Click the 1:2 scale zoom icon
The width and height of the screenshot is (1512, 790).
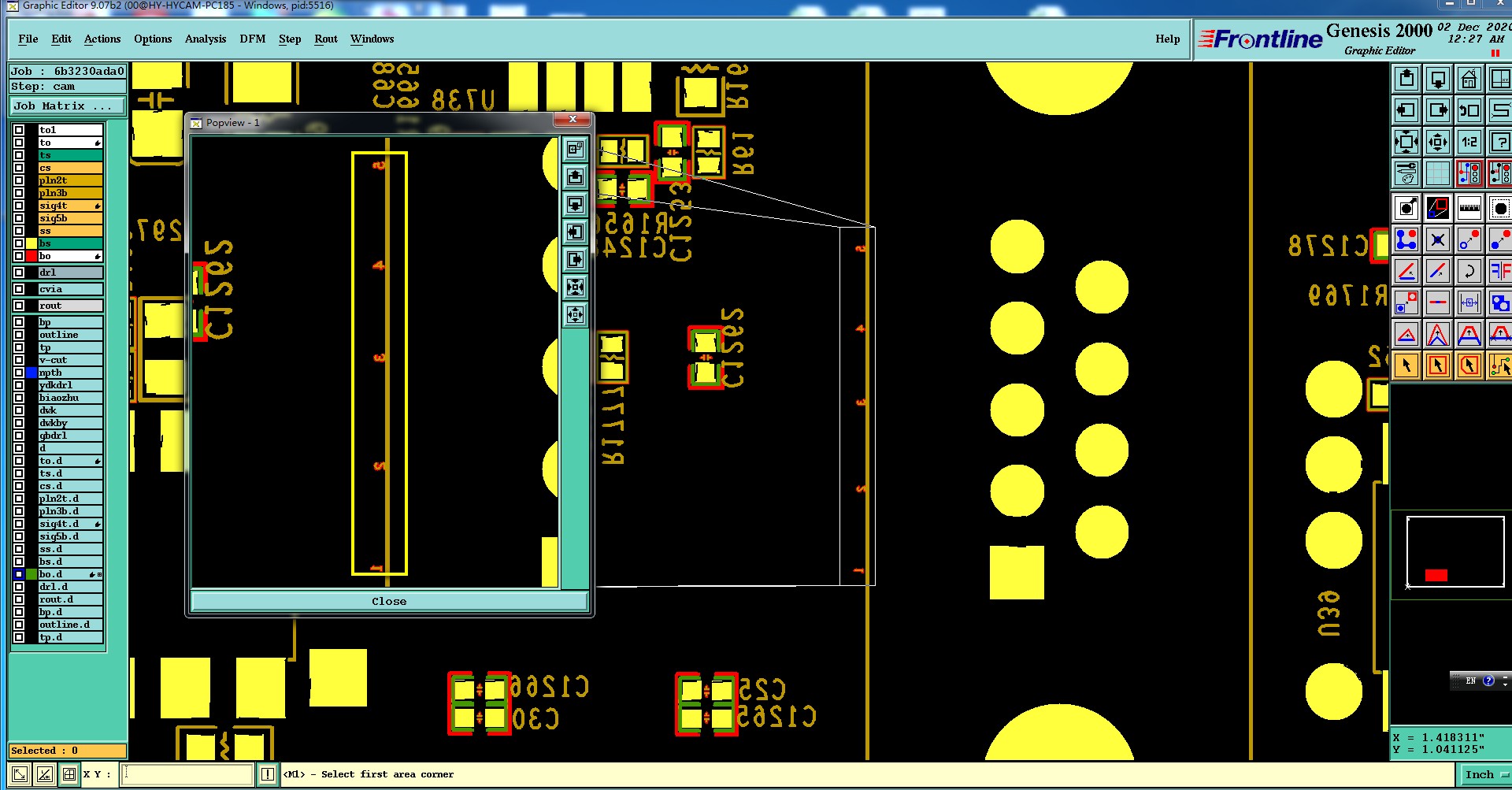pyautogui.click(x=1469, y=142)
